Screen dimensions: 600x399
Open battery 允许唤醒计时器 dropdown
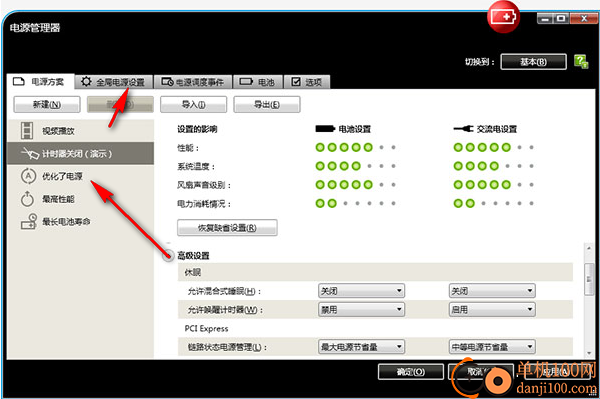(x=361, y=309)
